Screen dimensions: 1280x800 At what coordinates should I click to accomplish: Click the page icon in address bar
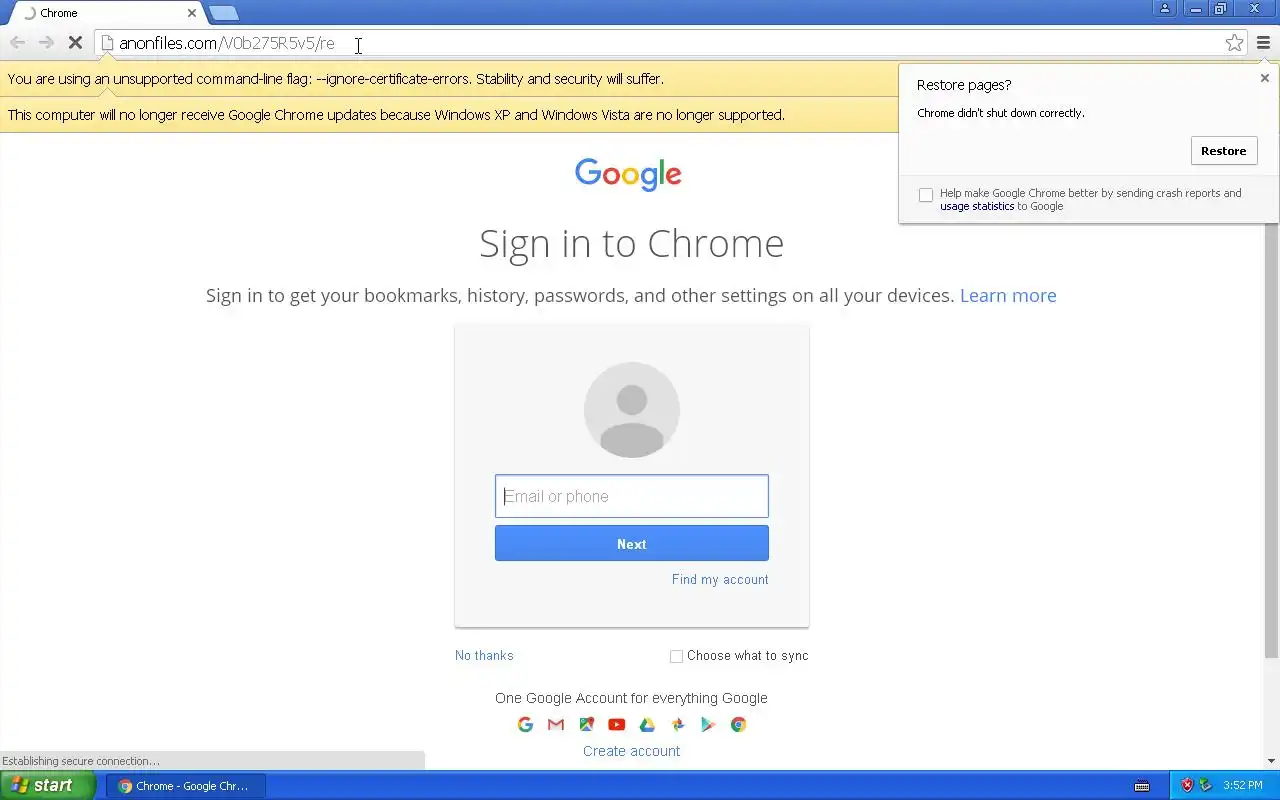click(107, 43)
